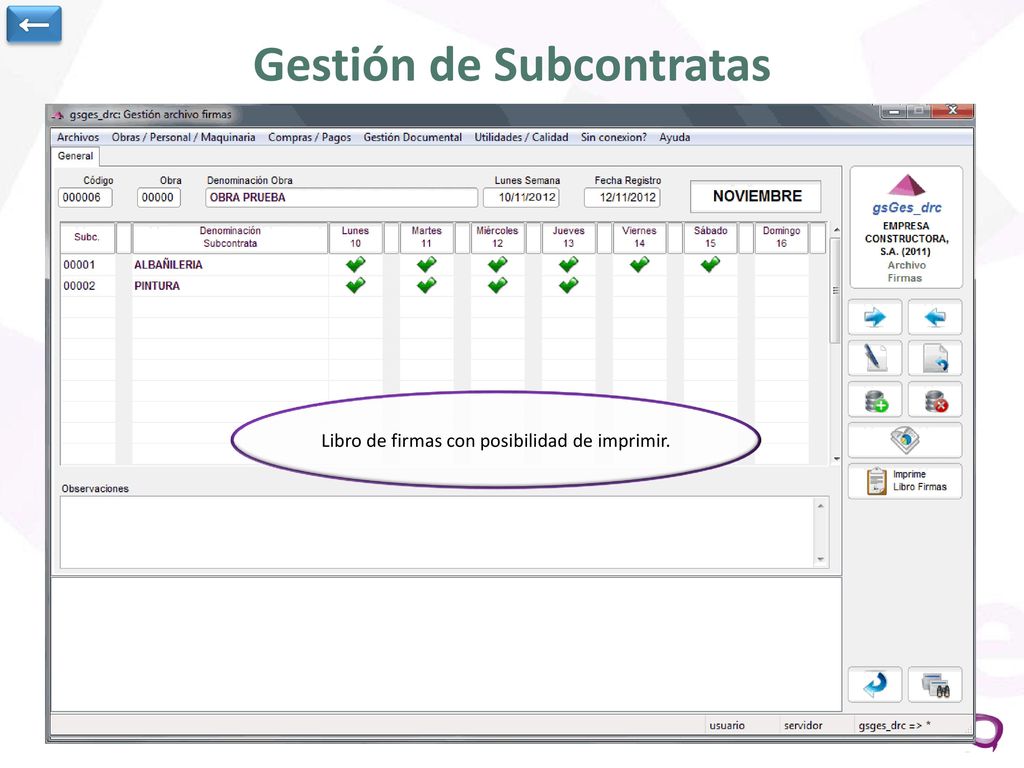The image size is (1024, 768).
Task: Click the blue left-arrow previous record icon
Action: click(x=935, y=317)
